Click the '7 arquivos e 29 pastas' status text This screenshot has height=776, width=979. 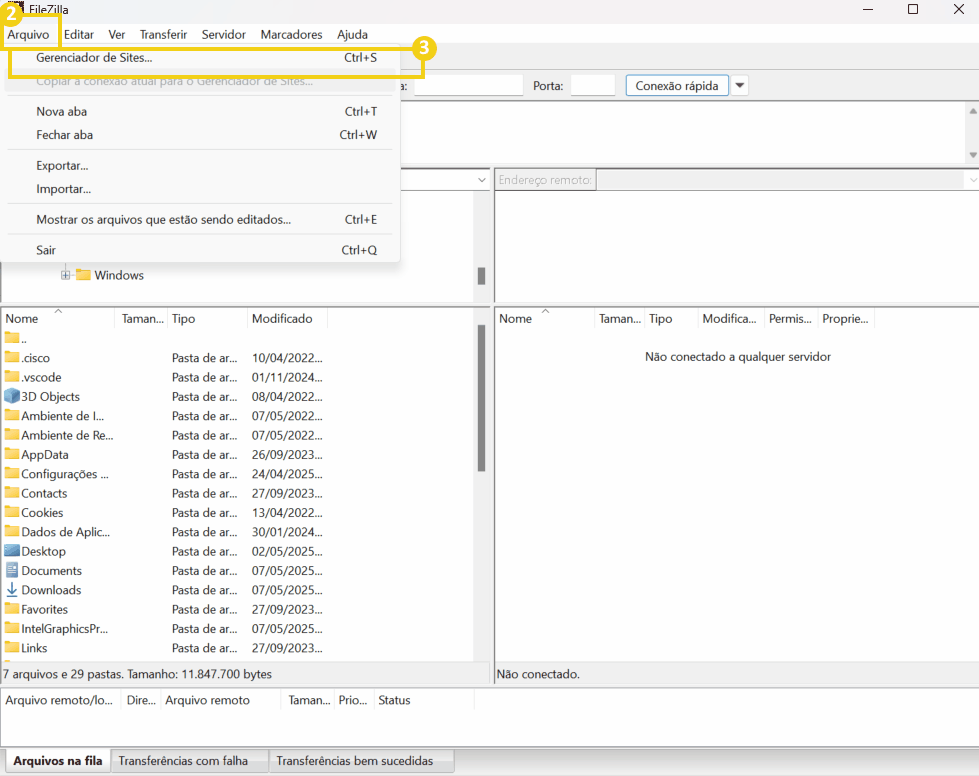pyautogui.click(x=137, y=674)
